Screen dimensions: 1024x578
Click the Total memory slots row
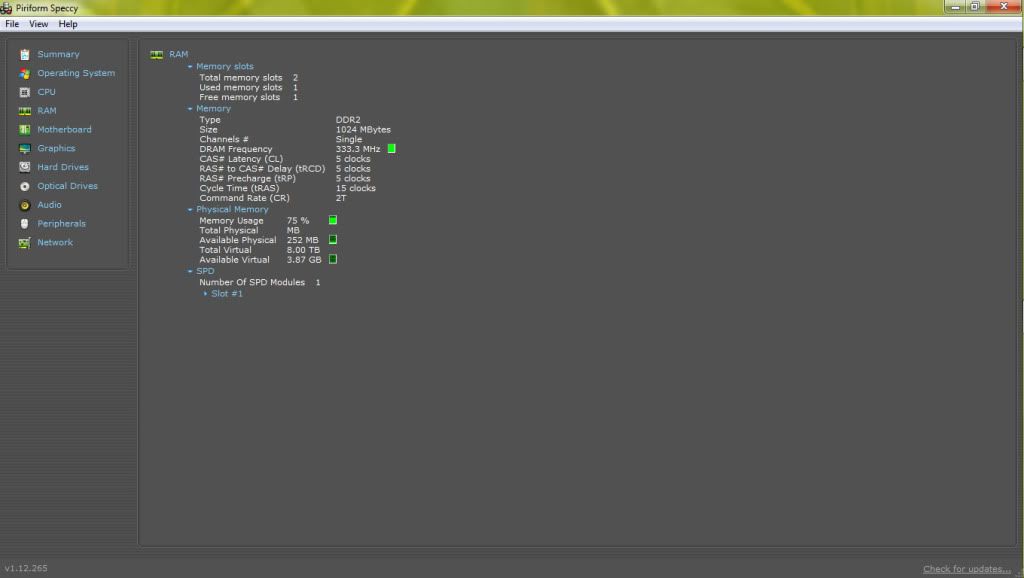click(248, 78)
